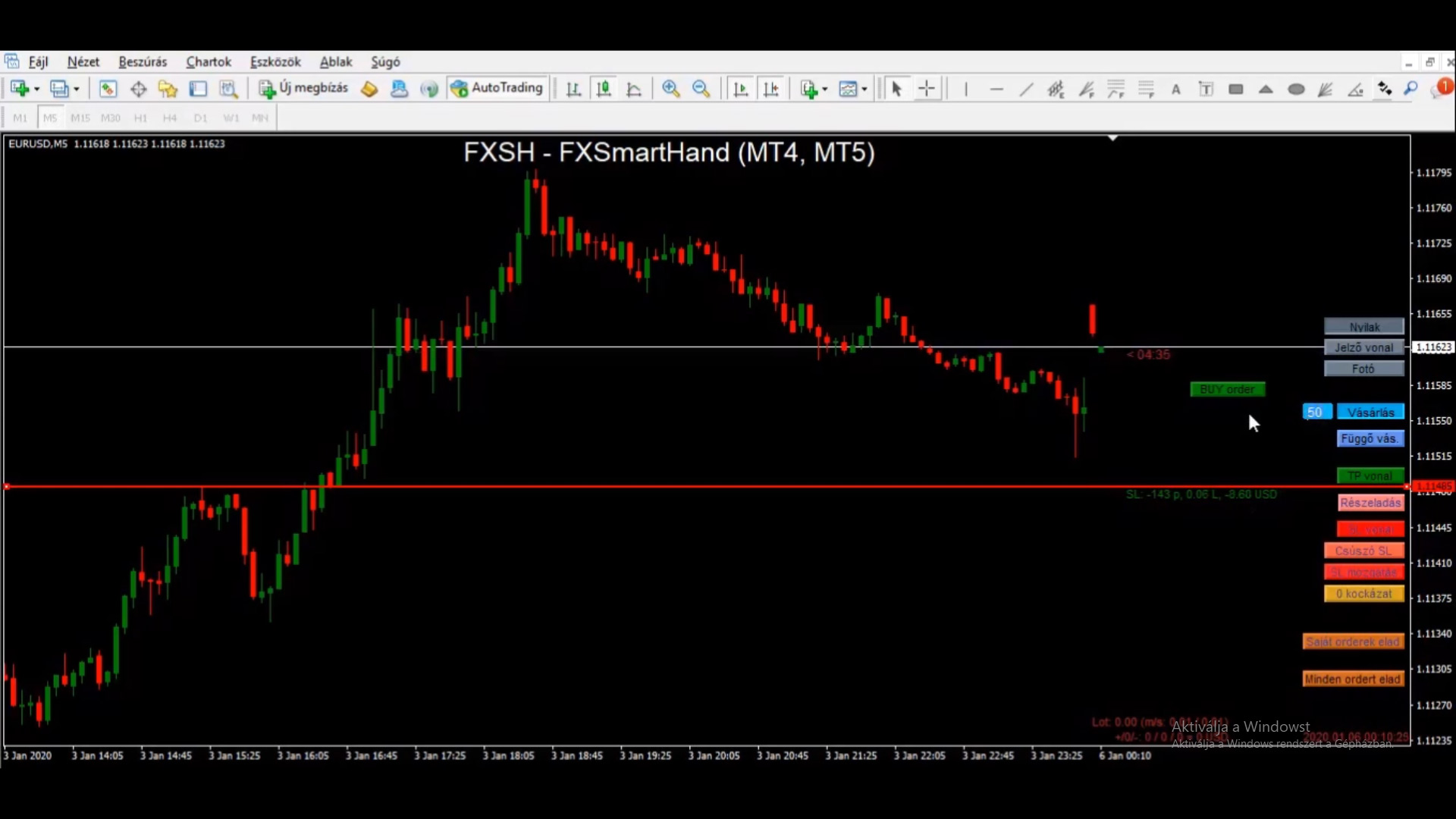Open the templates icon

coord(848,89)
